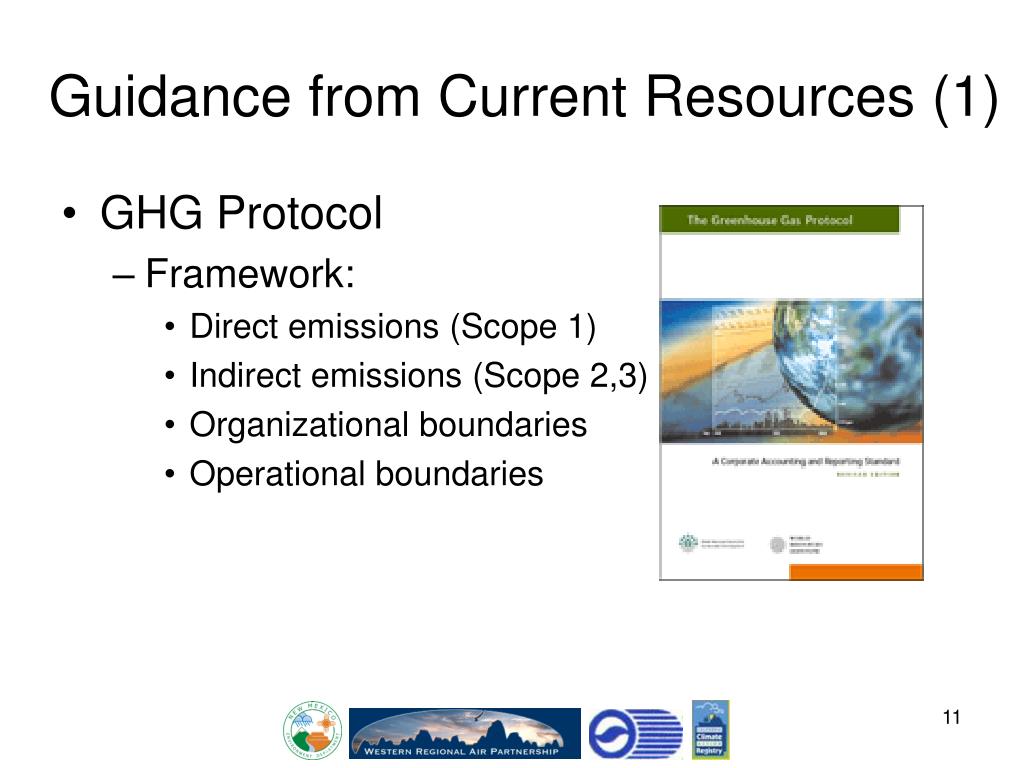This screenshot has height=768, width=1024.
Task: Select the slide title Guidance from Current Resources
Action: click(x=524, y=97)
